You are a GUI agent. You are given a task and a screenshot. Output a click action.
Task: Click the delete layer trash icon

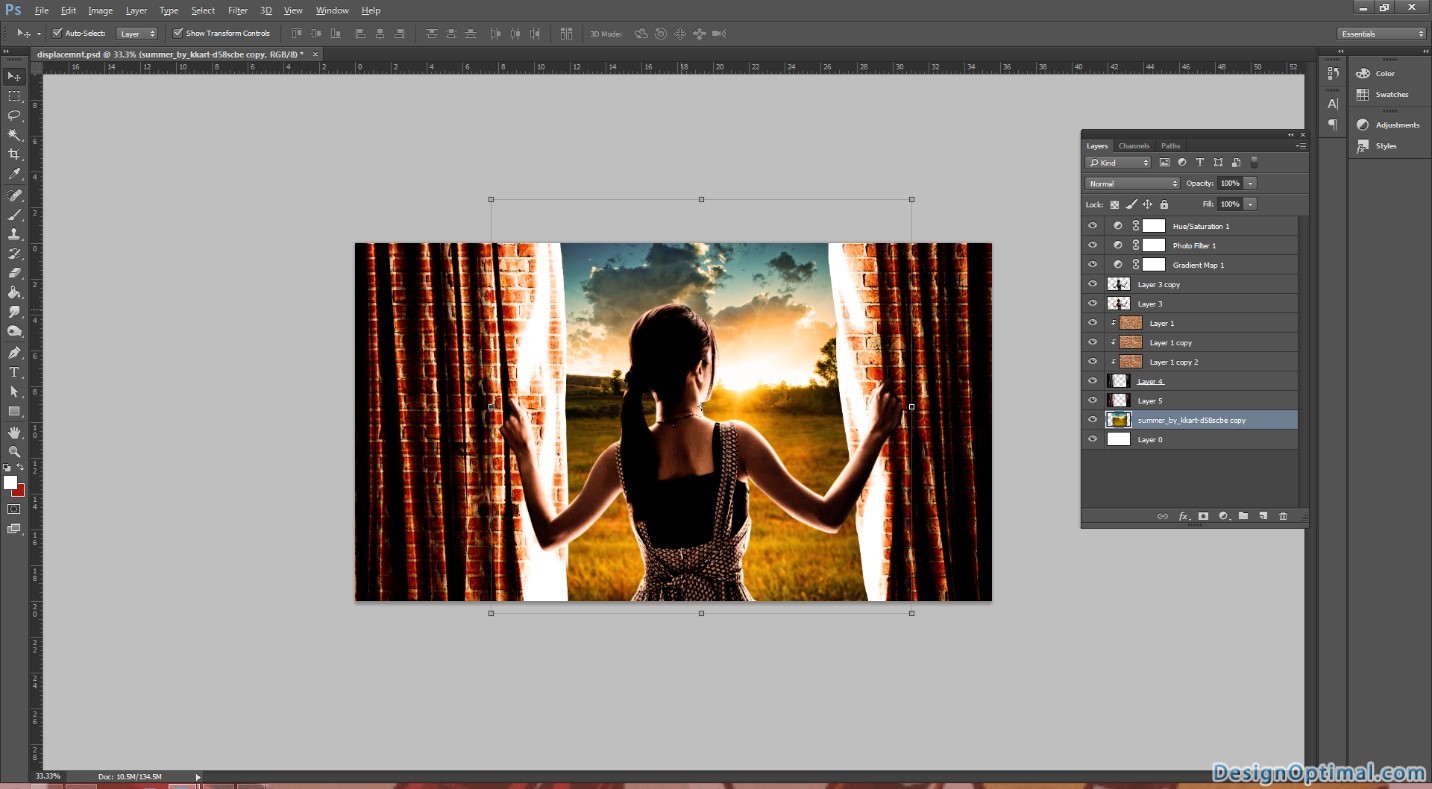1283,516
